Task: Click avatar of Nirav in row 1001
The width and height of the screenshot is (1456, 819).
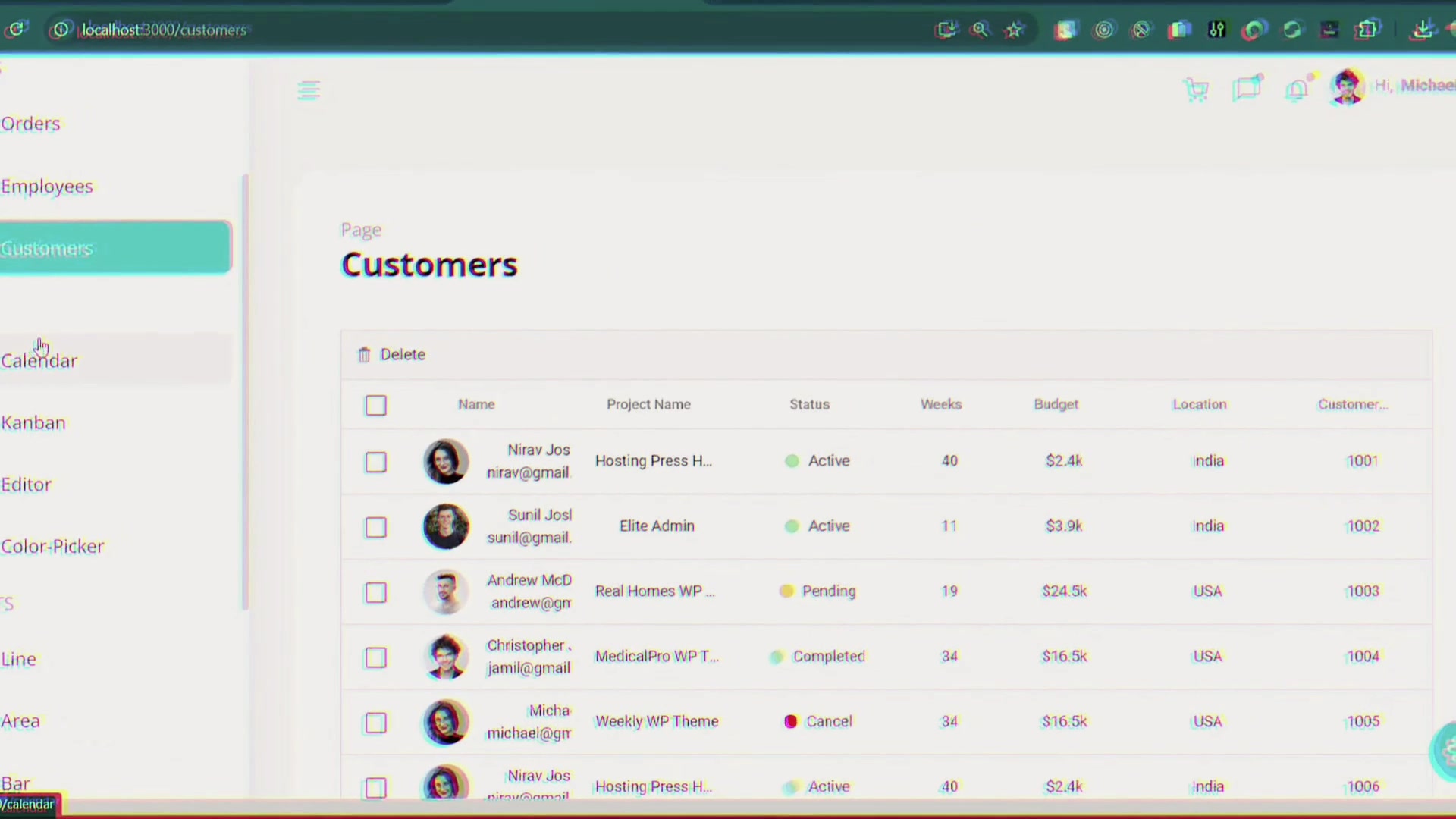Action: [x=446, y=461]
